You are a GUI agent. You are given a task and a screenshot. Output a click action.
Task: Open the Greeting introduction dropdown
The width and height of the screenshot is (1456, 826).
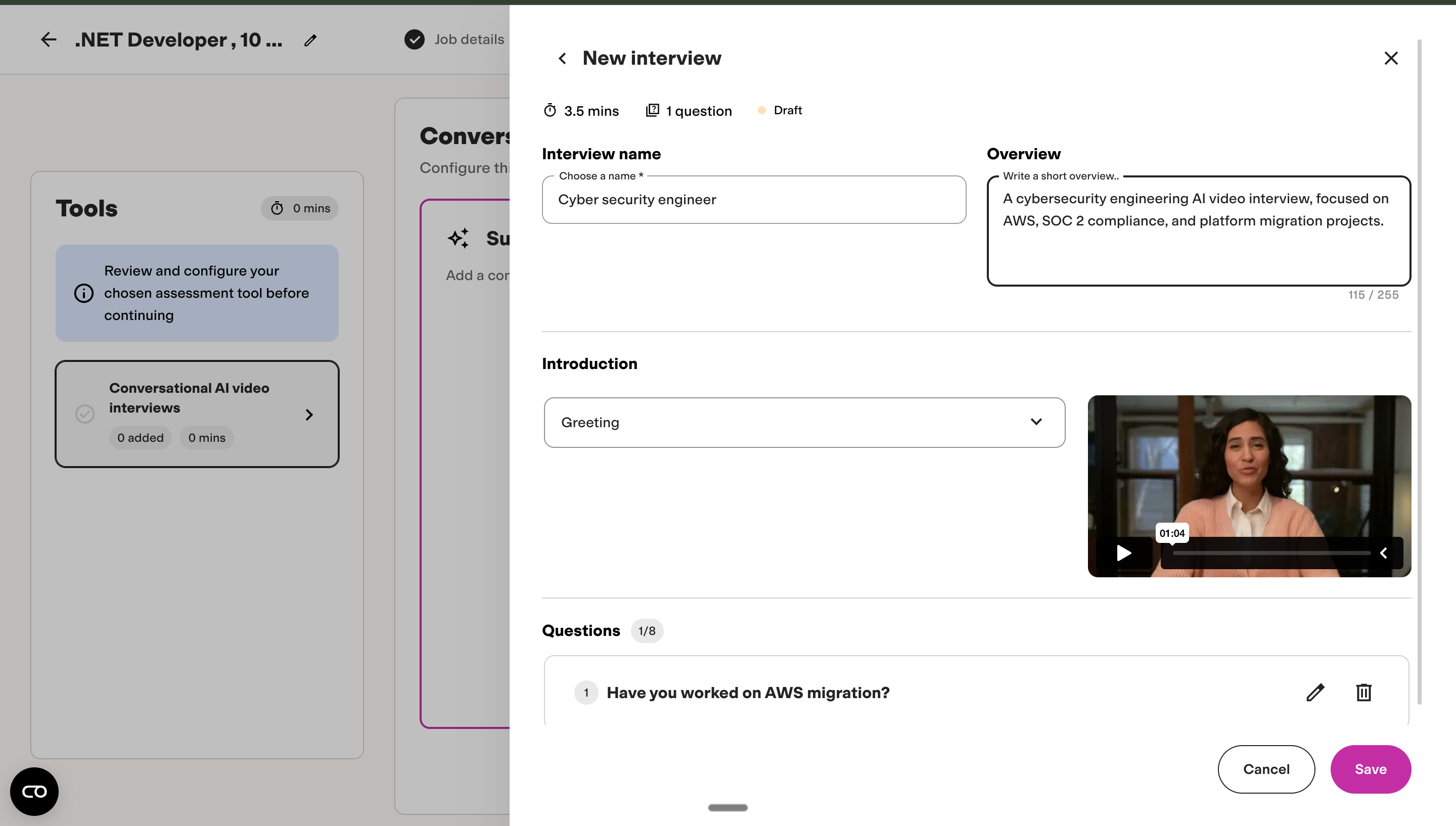tap(804, 423)
